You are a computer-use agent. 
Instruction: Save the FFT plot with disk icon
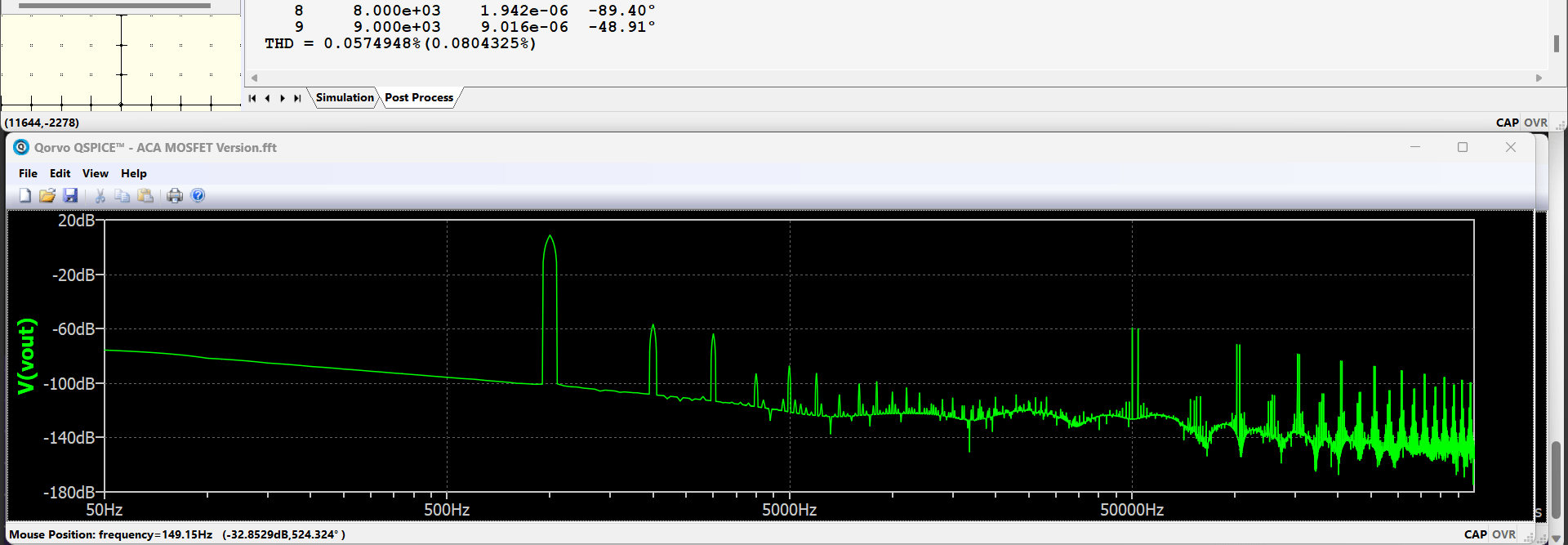point(70,195)
